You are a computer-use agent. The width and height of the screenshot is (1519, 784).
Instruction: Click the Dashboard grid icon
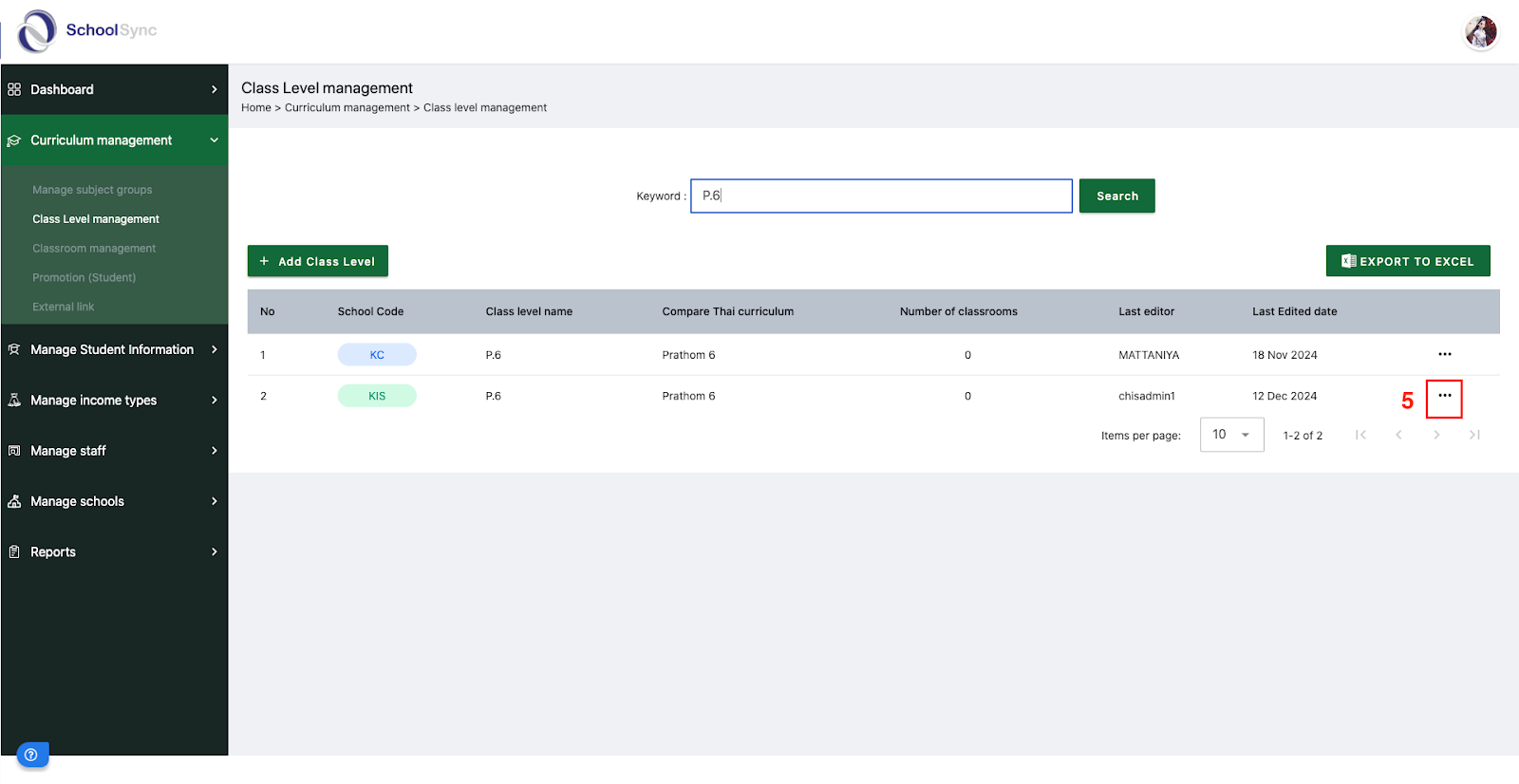[x=14, y=89]
